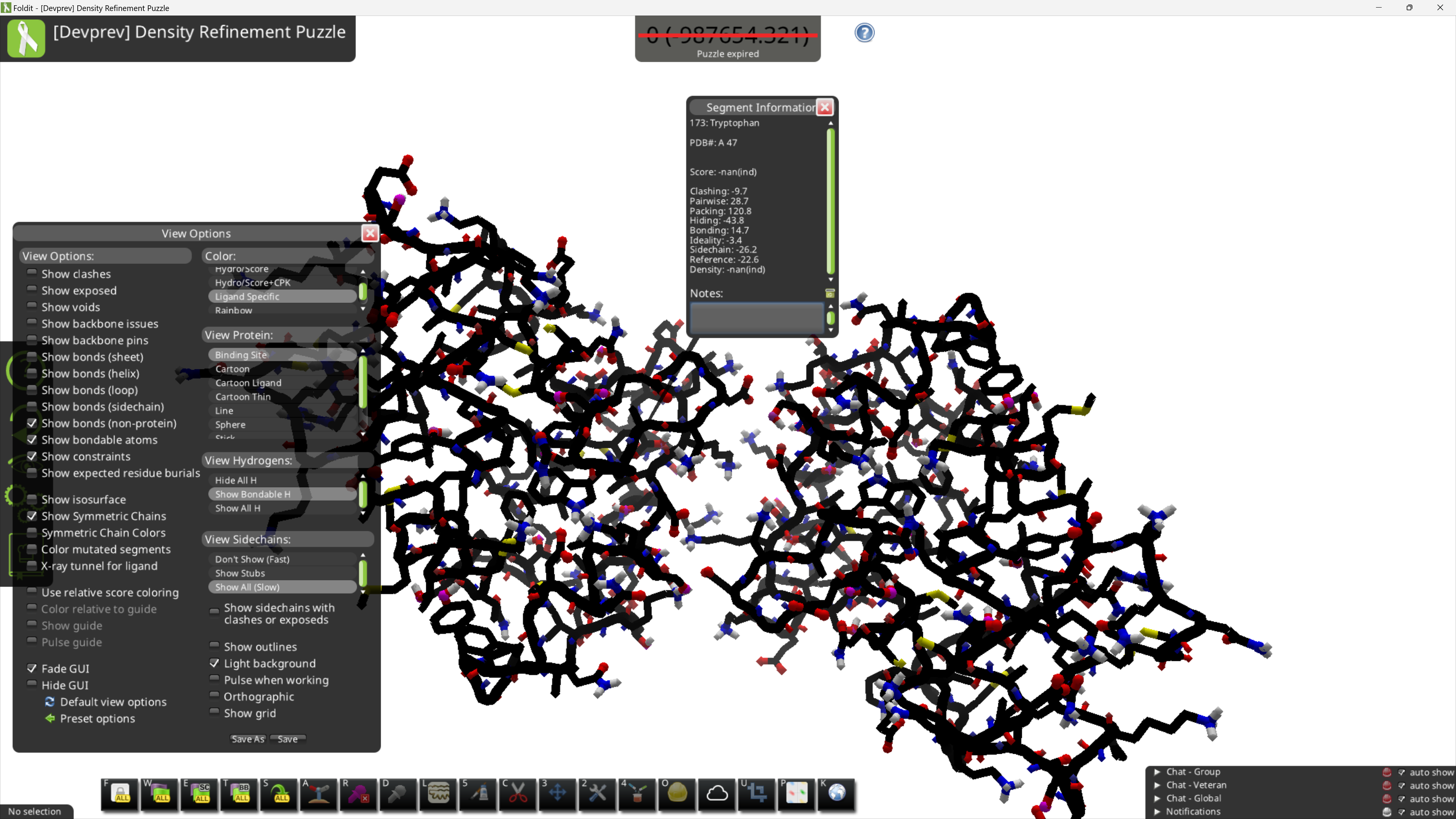The image size is (1456, 819).
Task: Select the scissors cut tool
Action: [x=518, y=794]
